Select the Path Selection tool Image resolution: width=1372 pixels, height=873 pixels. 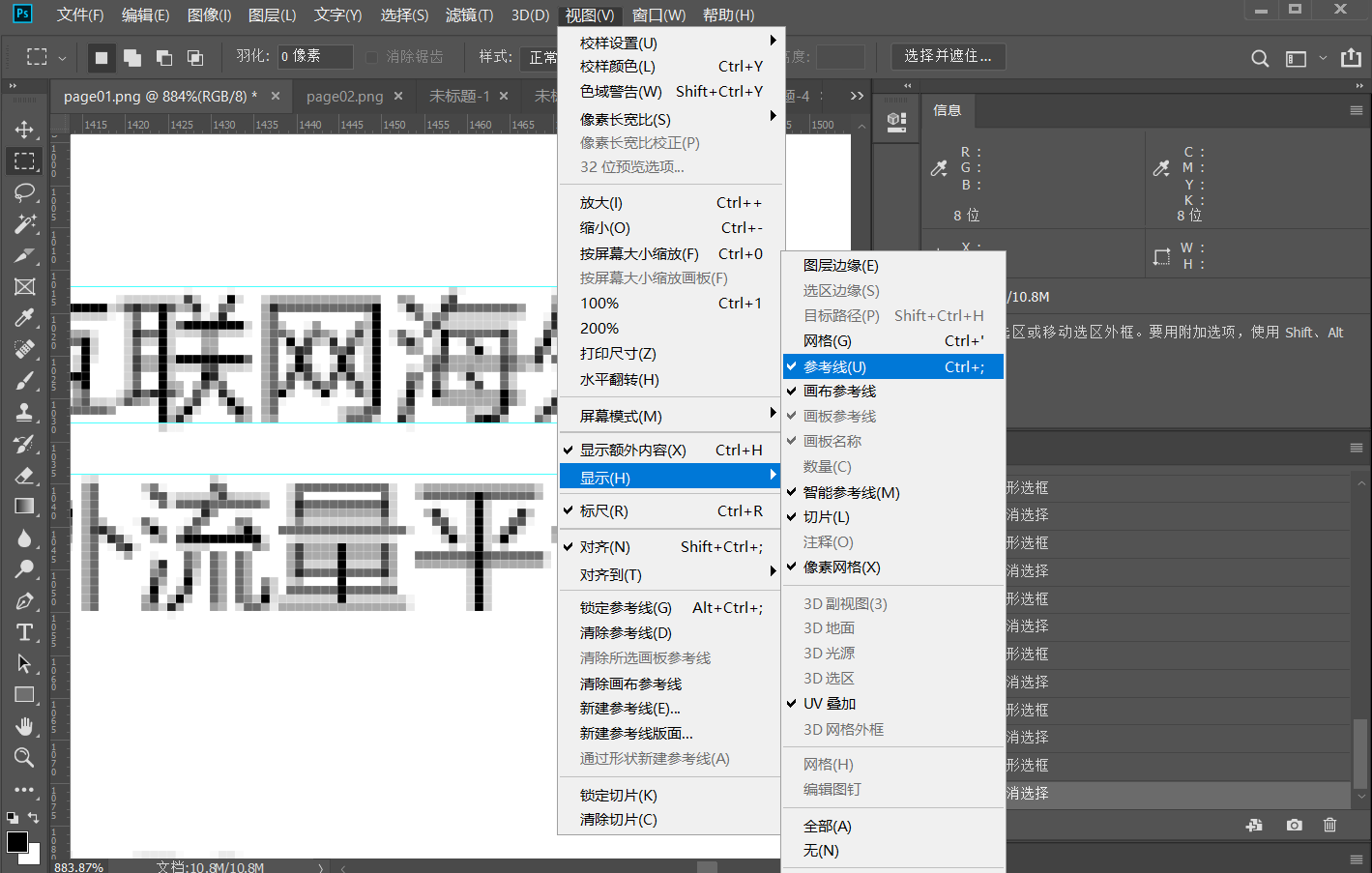(24, 663)
